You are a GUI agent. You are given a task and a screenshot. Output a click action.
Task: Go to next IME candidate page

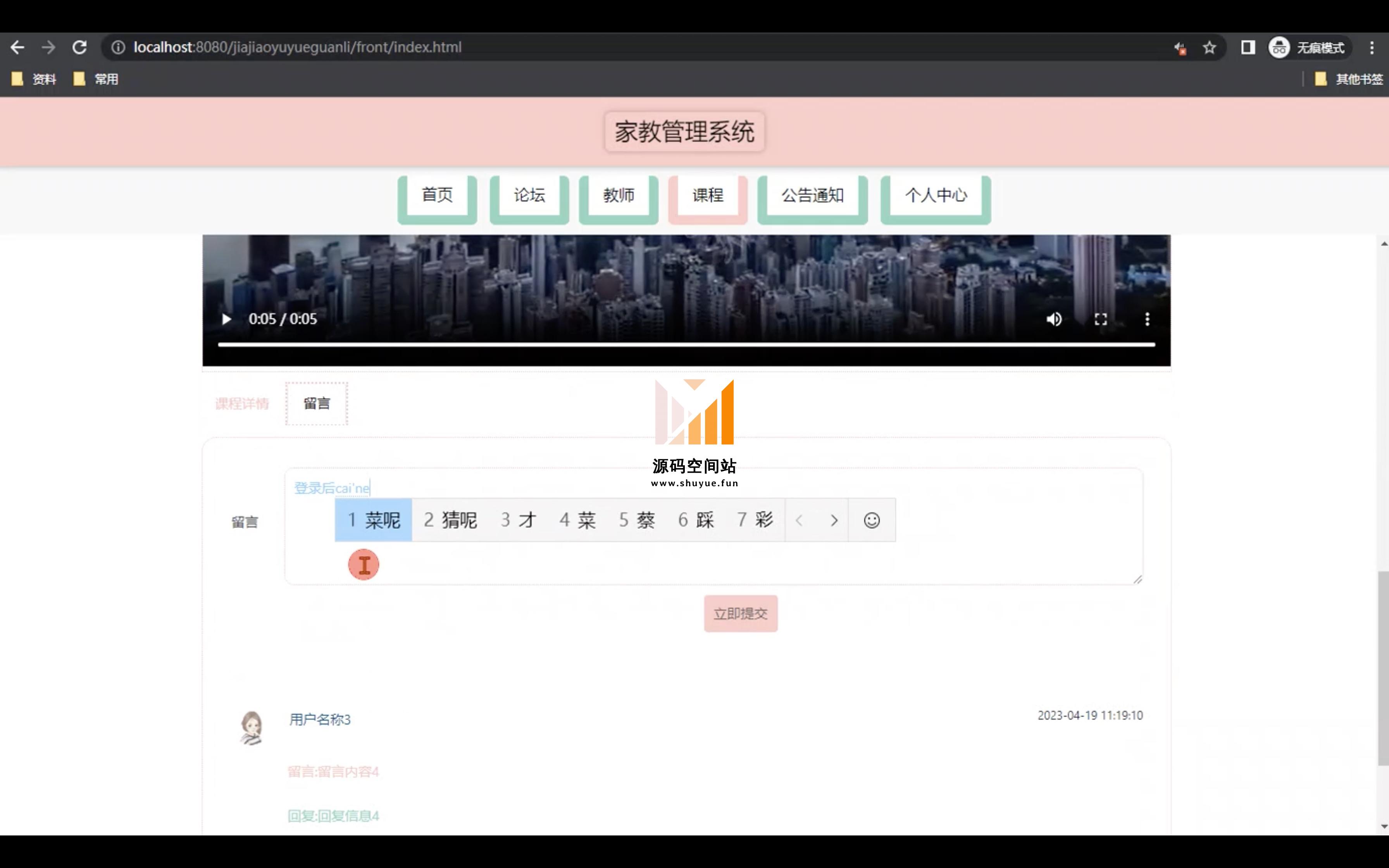click(834, 521)
